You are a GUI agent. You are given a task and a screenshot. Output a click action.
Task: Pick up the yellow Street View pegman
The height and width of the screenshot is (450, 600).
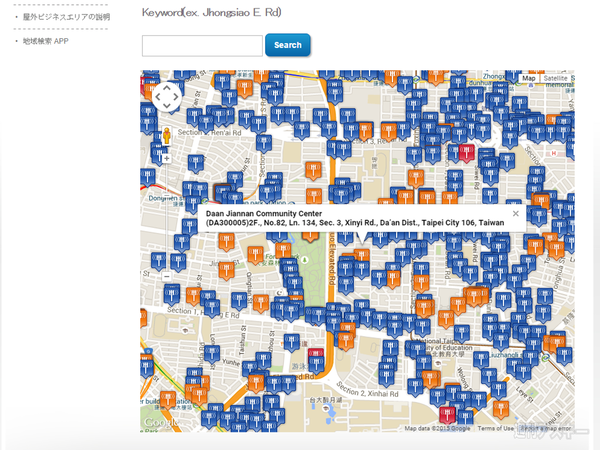[x=167, y=136]
